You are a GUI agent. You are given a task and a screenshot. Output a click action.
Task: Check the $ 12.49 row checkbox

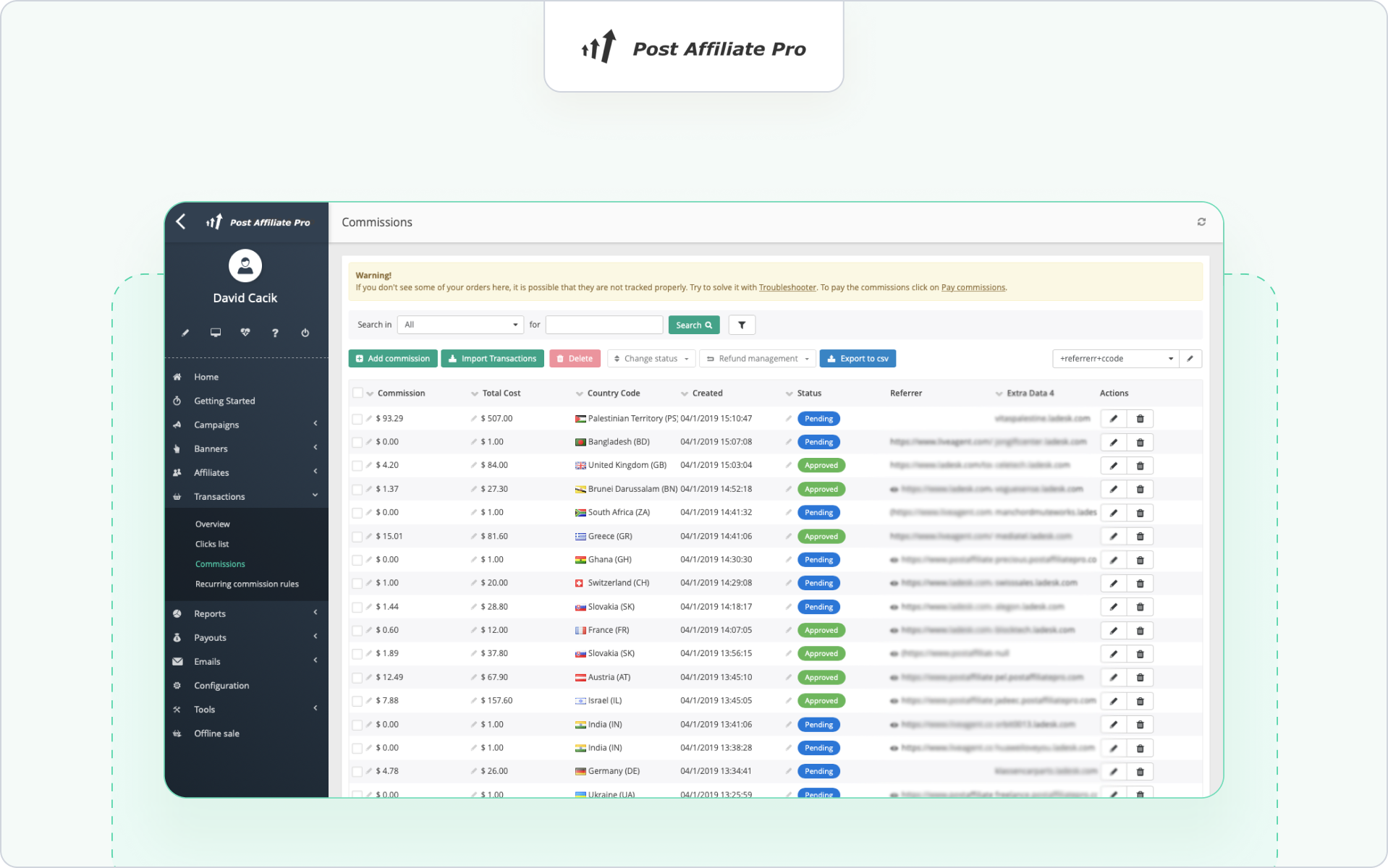coord(357,678)
